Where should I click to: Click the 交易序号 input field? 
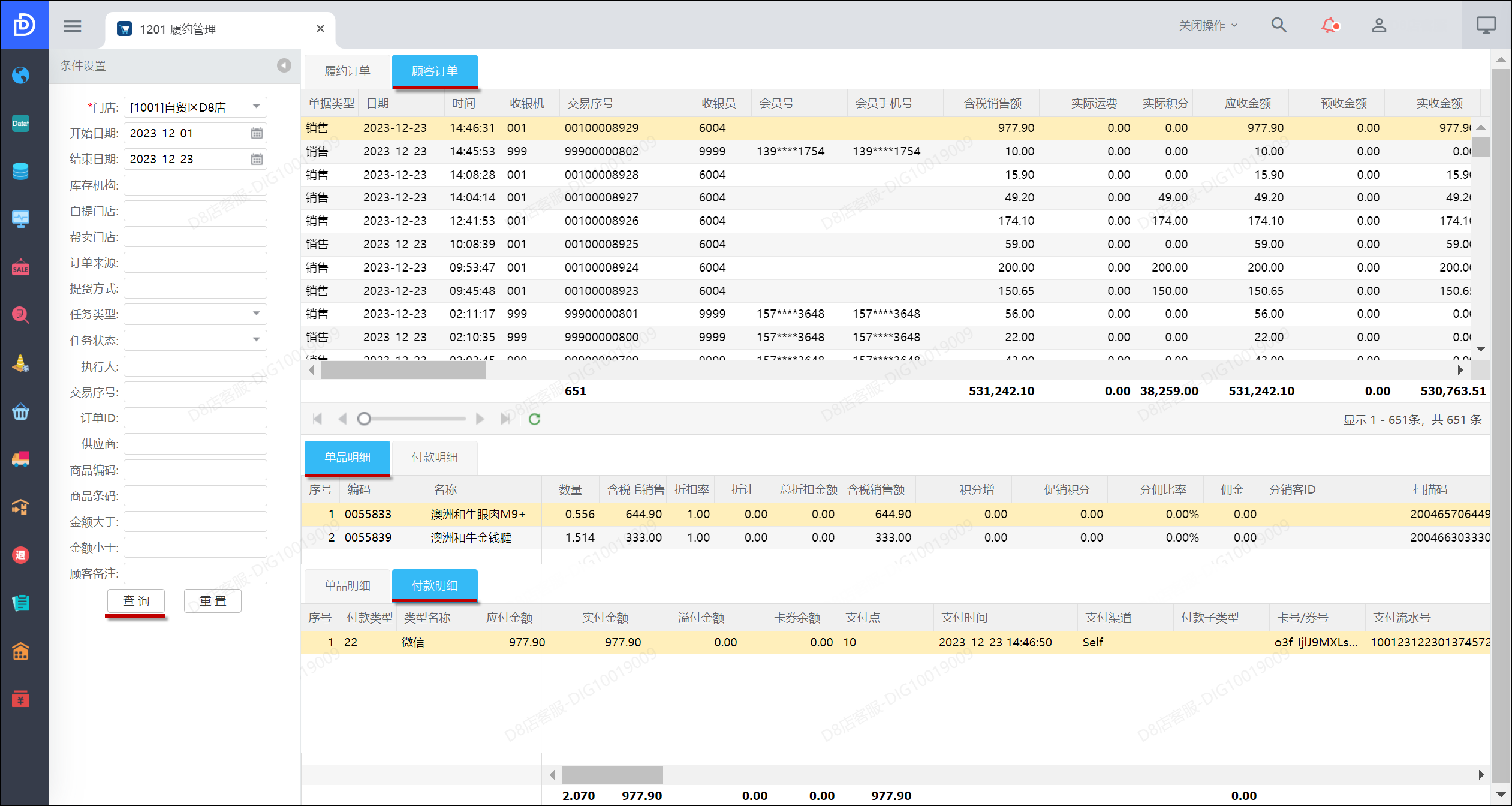[x=195, y=392]
